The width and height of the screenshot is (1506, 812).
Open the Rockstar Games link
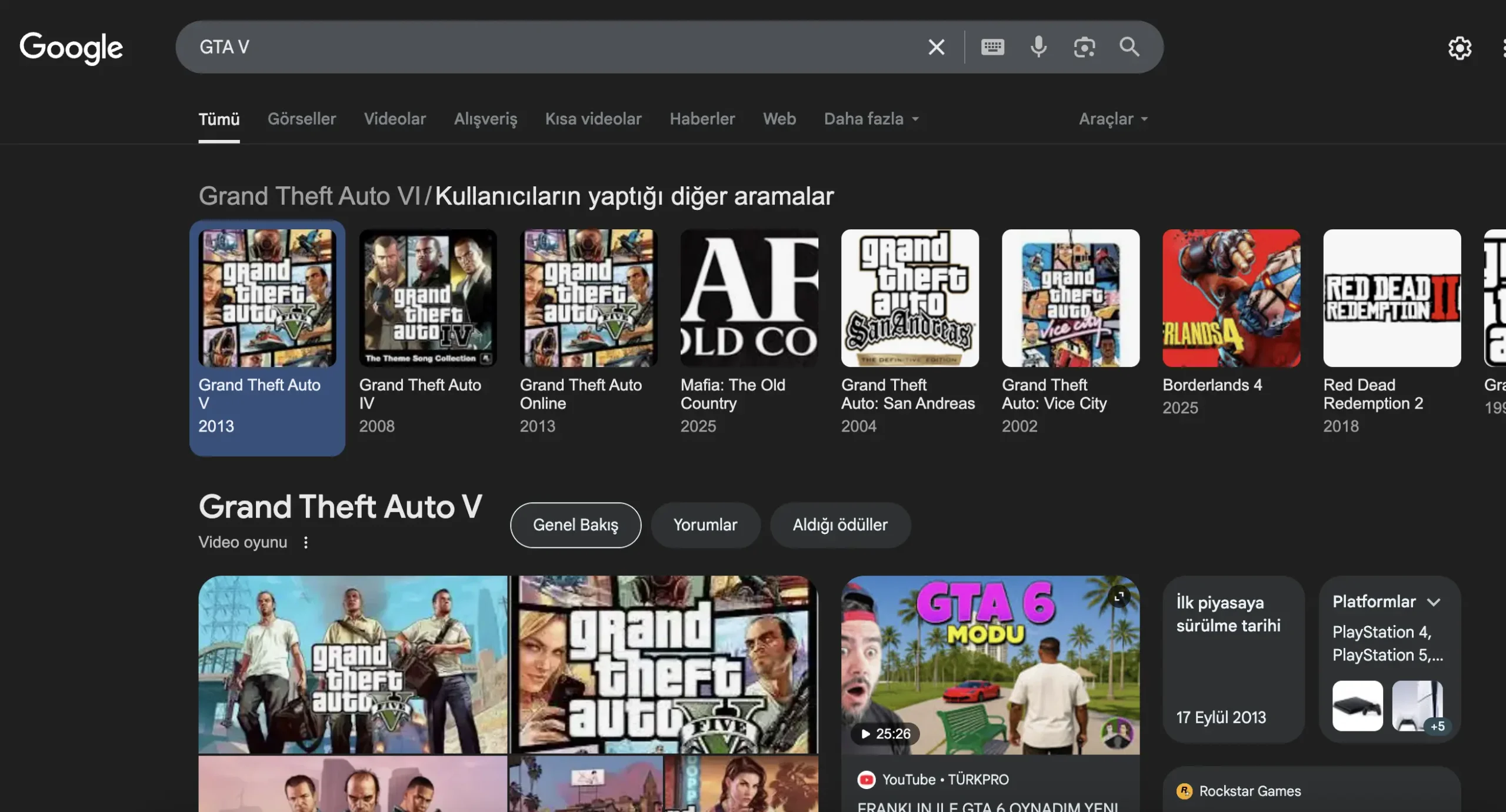pos(1250,791)
